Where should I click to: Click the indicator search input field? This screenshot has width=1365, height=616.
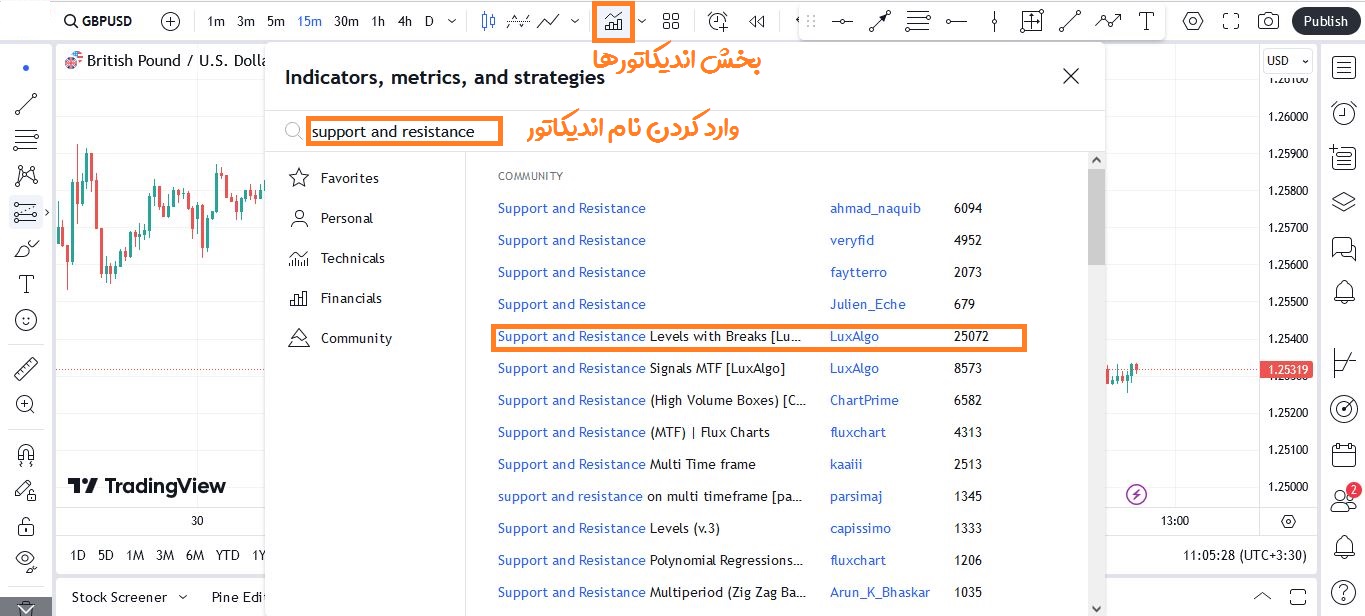pyautogui.click(x=403, y=131)
